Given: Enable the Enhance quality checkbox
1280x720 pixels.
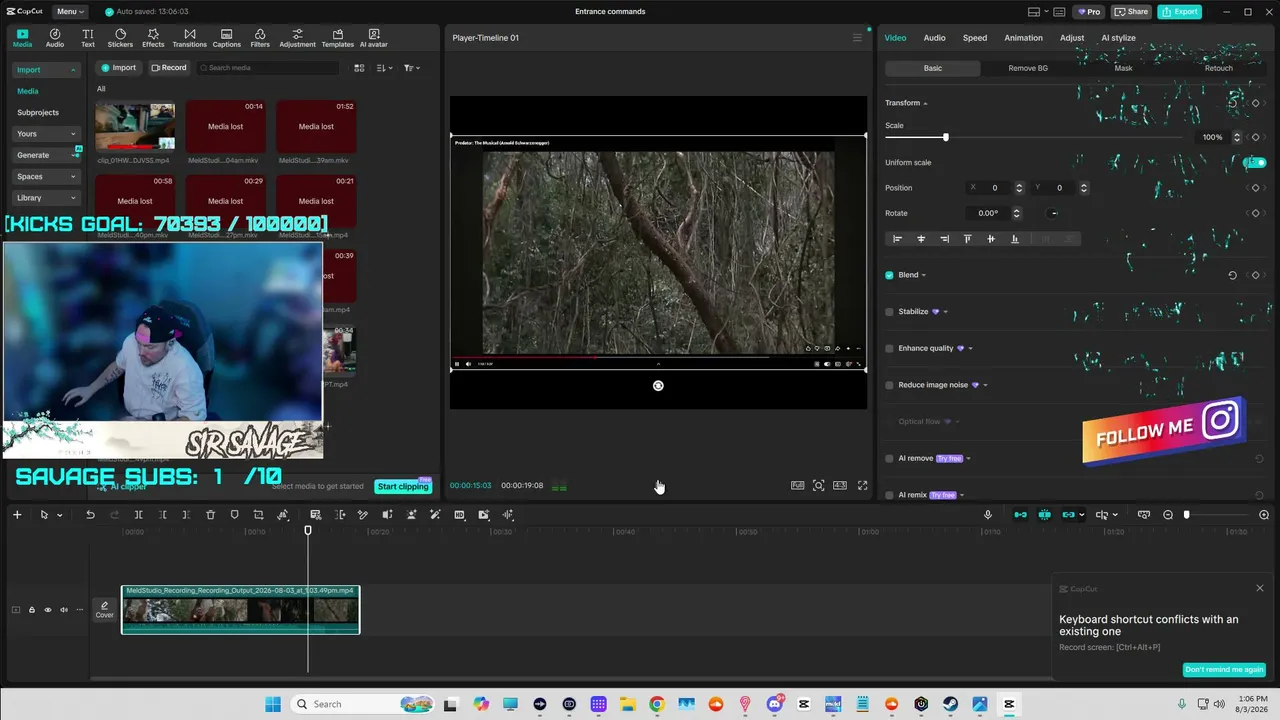Looking at the screenshot, I should pos(889,348).
